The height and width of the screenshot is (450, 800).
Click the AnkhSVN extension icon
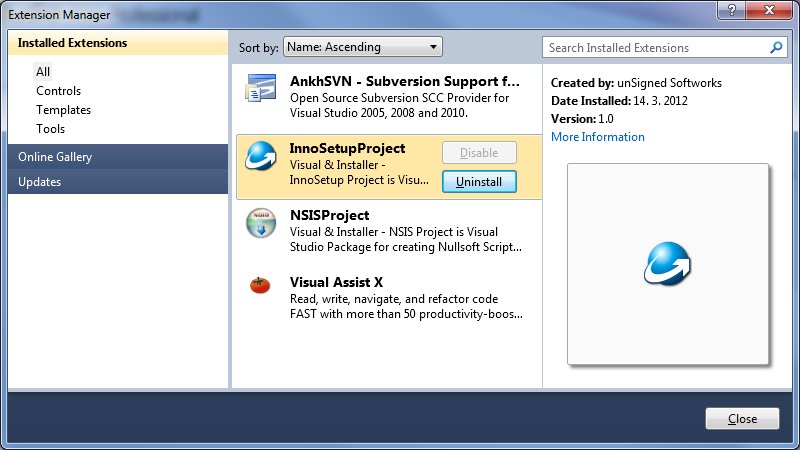261,88
